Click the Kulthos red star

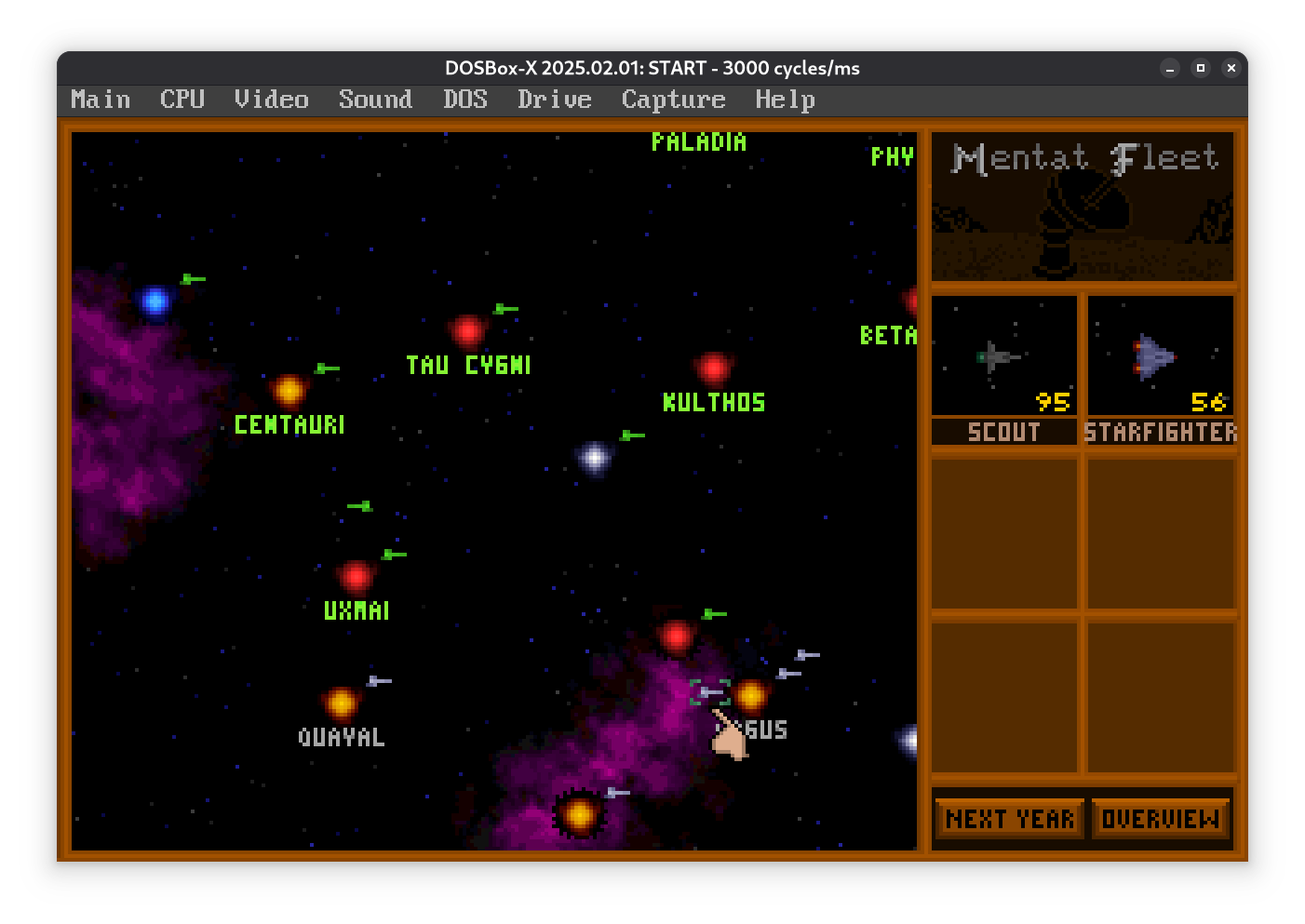[714, 368]
